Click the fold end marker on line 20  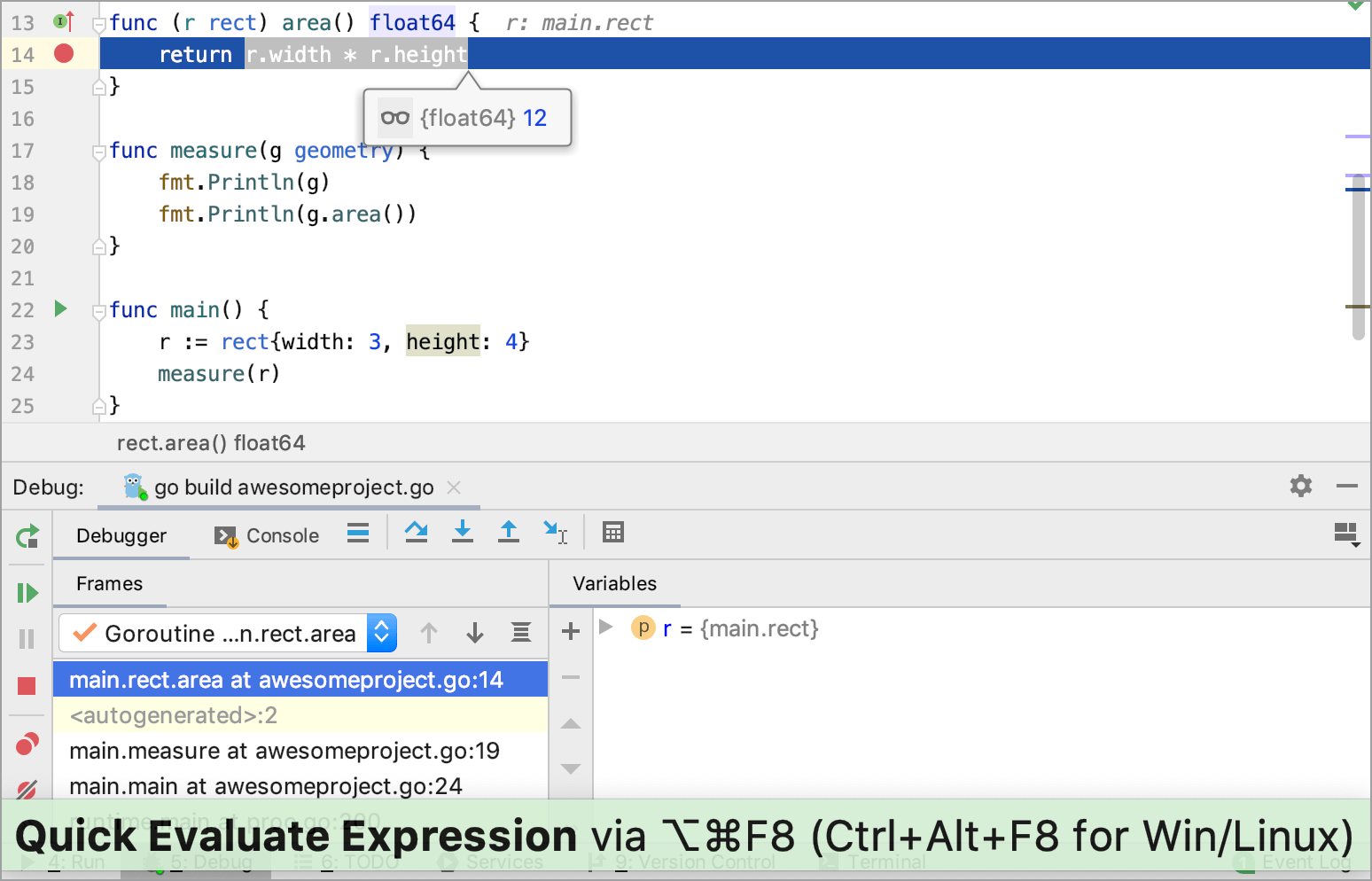coord(100,246)
